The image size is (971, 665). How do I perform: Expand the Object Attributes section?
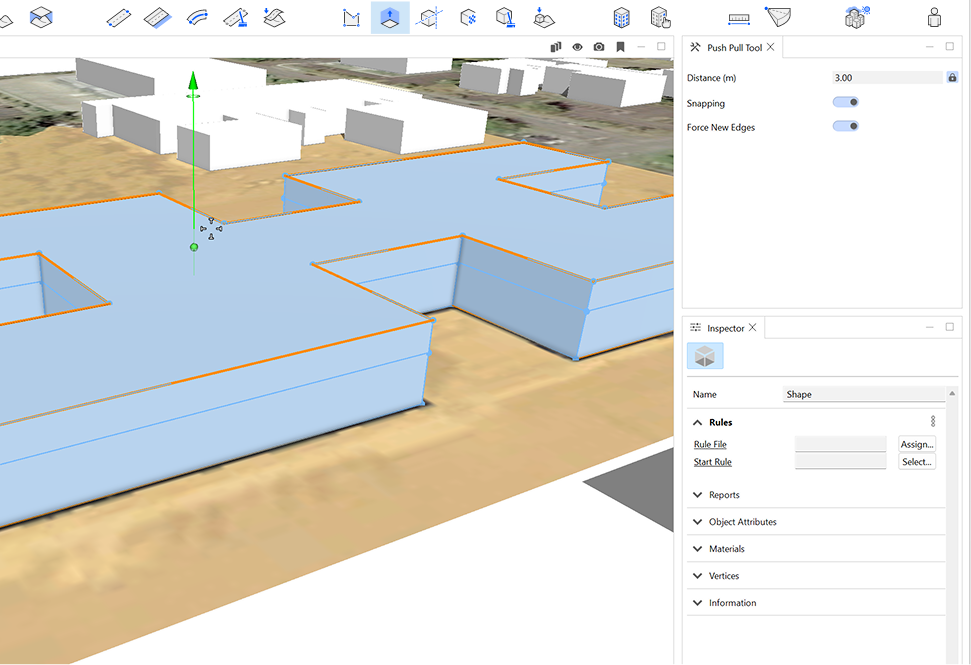742,522
